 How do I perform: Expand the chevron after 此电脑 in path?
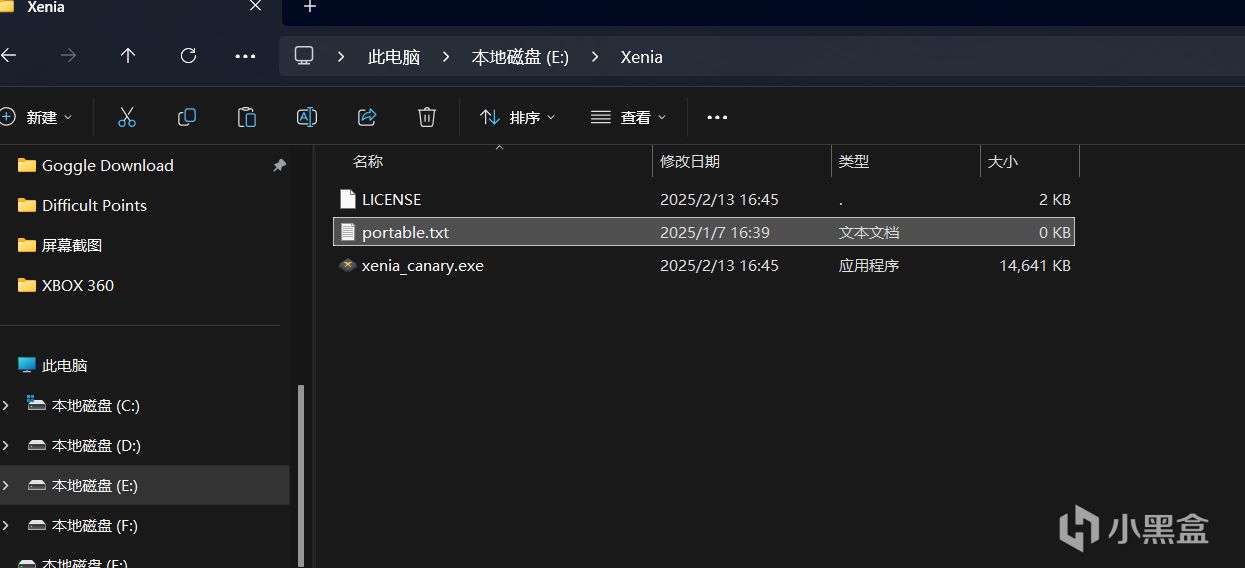(445, 57)
